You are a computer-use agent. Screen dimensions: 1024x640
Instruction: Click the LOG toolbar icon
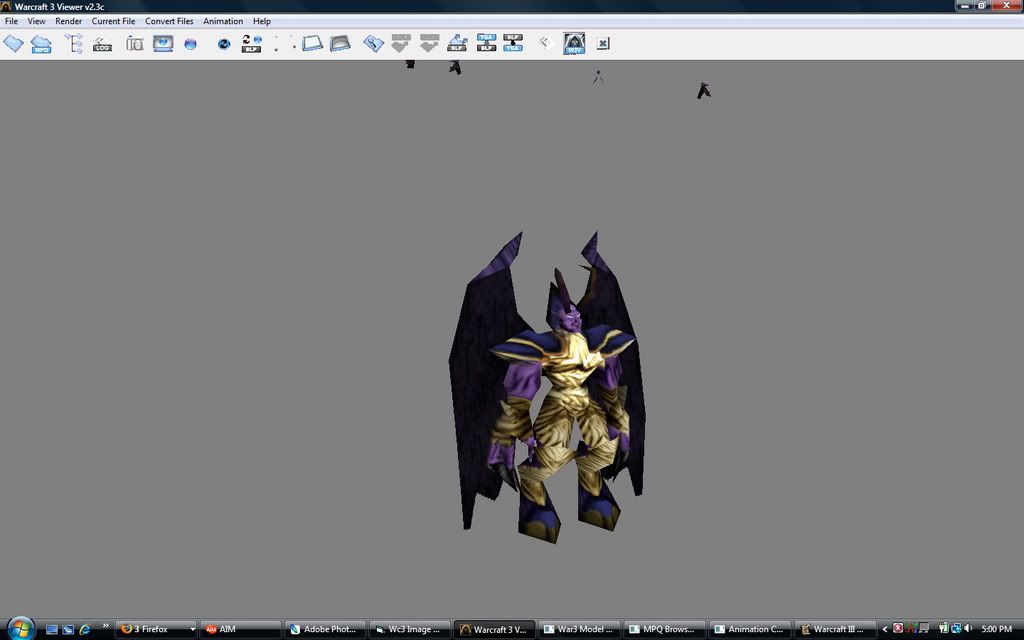[x=103, y=44]
